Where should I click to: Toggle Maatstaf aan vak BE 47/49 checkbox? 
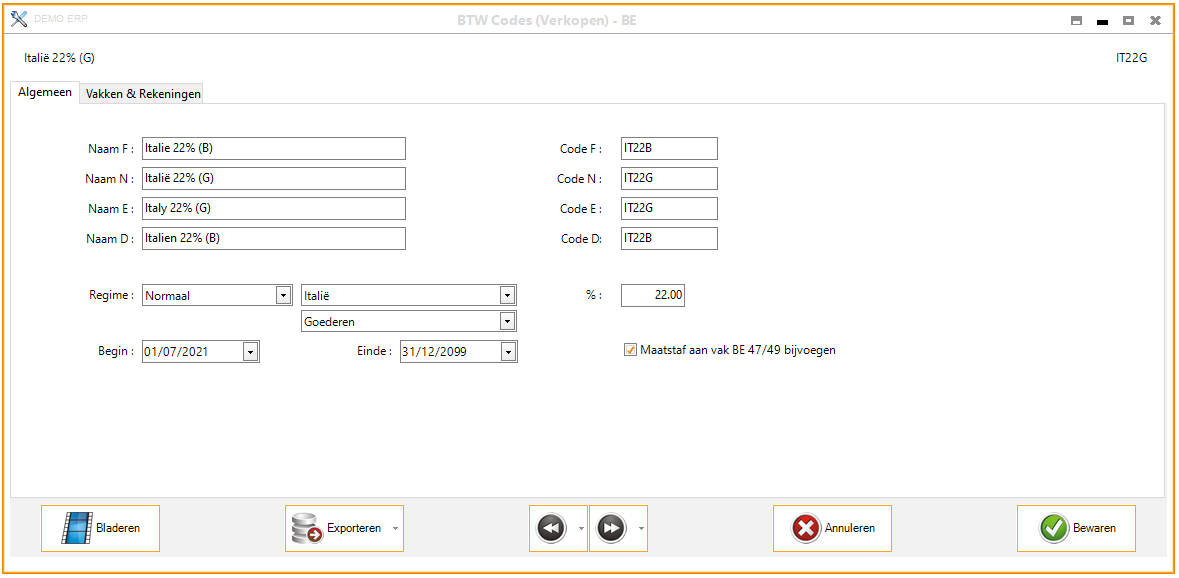[x=630, y=350]
